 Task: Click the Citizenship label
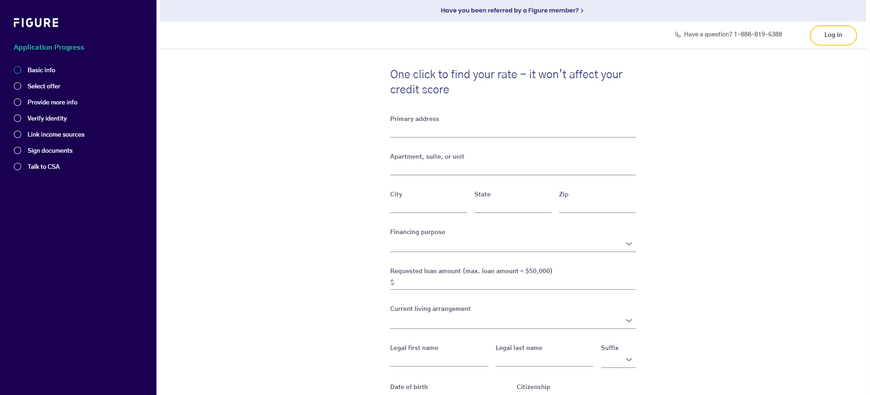click(x=533, y=387)
